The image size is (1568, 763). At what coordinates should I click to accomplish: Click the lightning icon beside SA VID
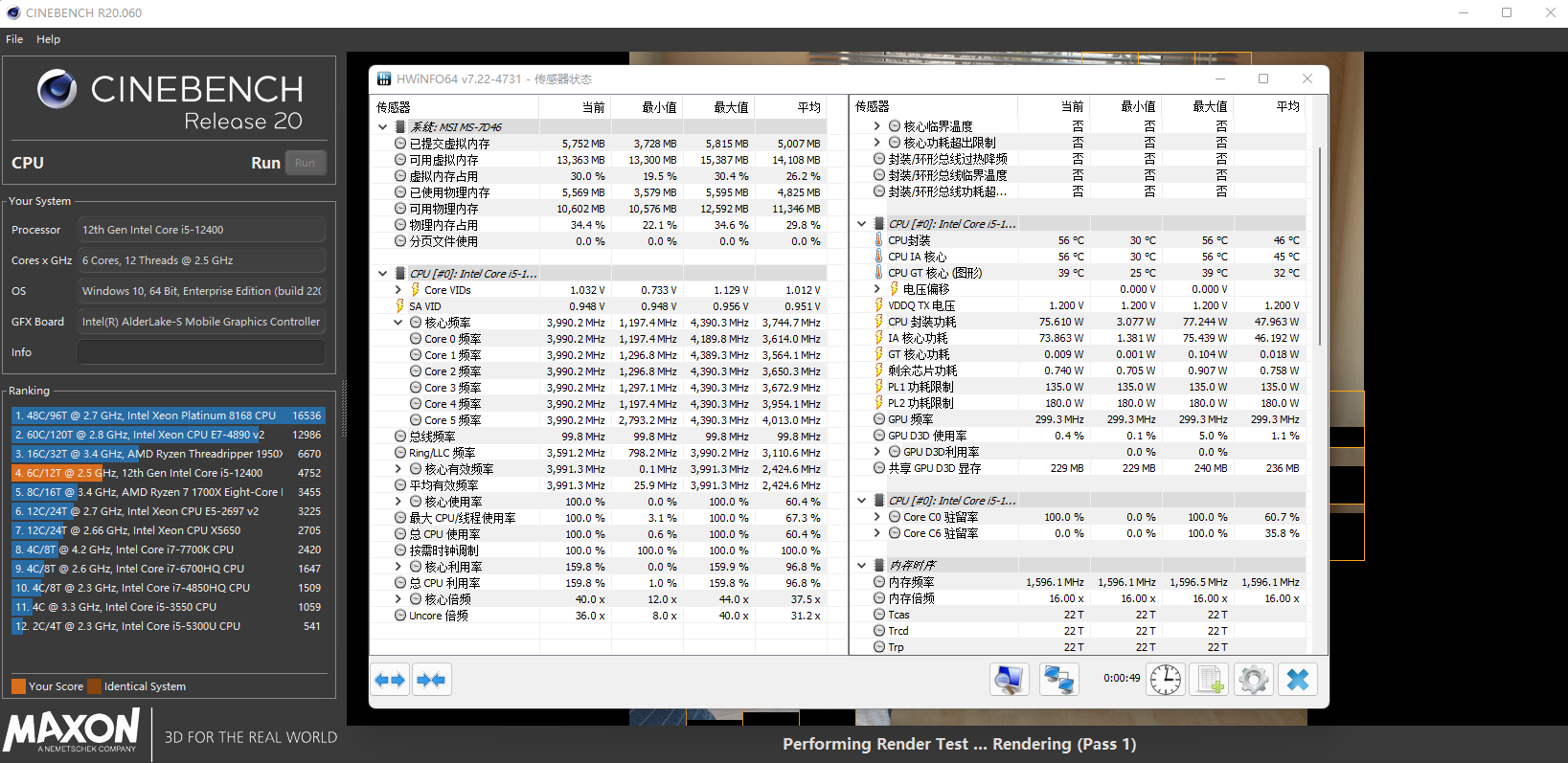pyautogui.click(x=400, y=306)
